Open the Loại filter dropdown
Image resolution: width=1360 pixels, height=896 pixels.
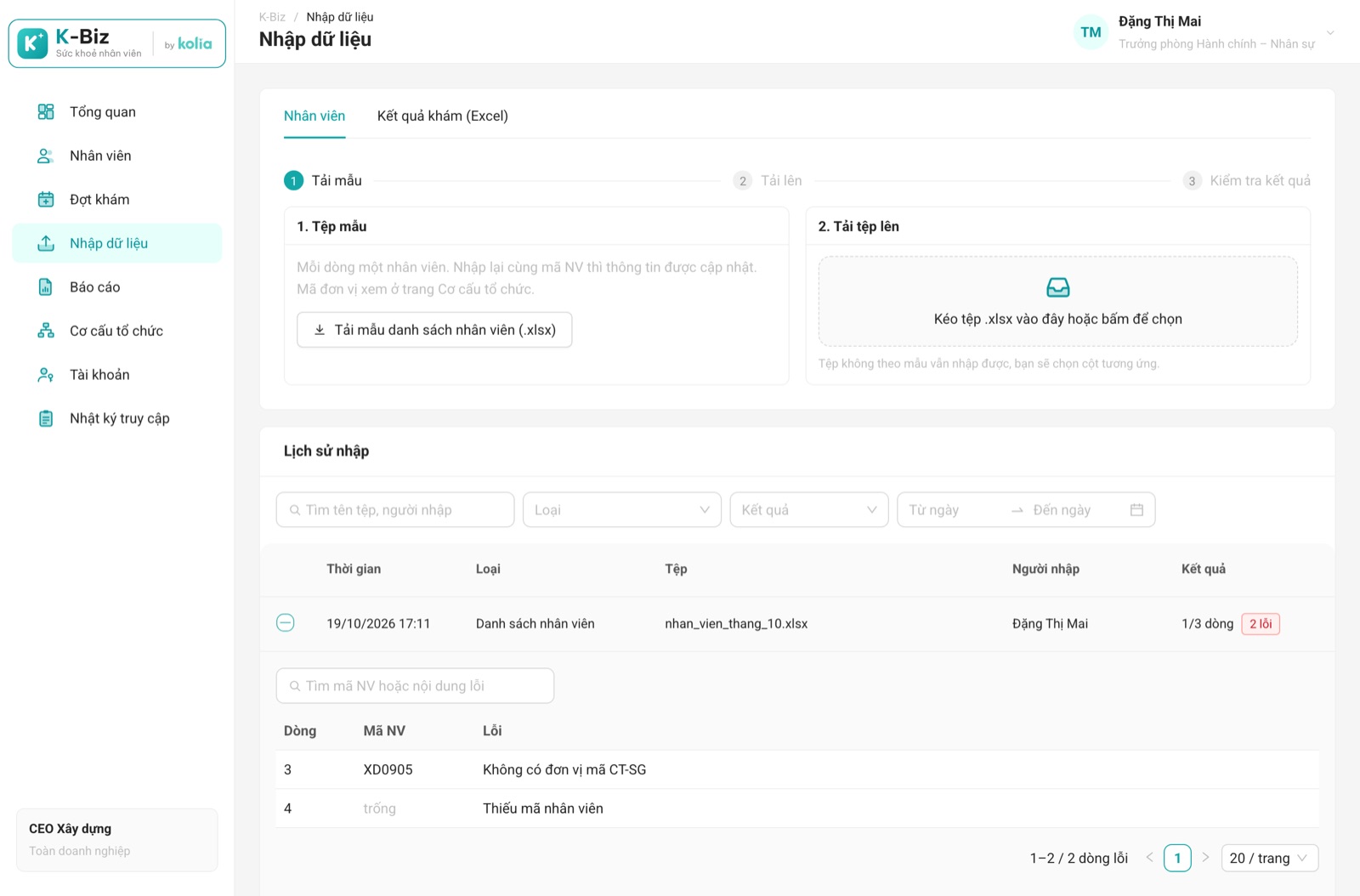(x=622, y=510)
